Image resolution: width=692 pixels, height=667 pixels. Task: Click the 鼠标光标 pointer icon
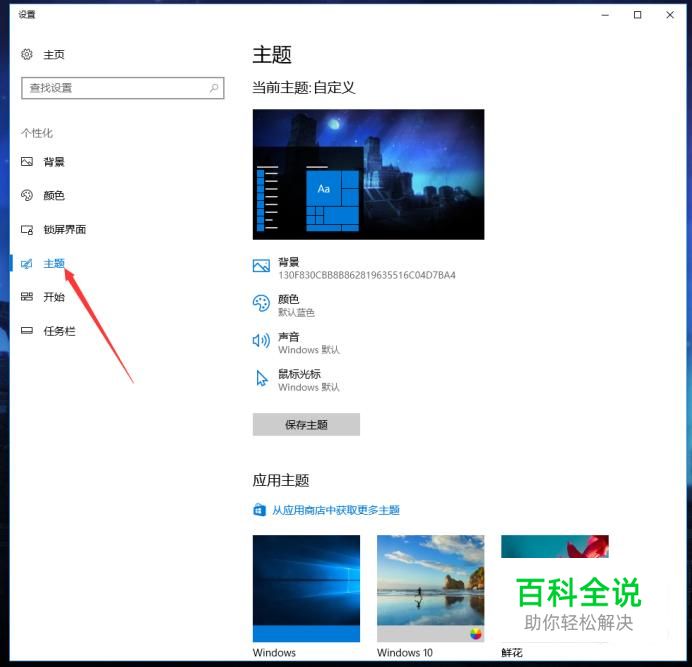262,378
